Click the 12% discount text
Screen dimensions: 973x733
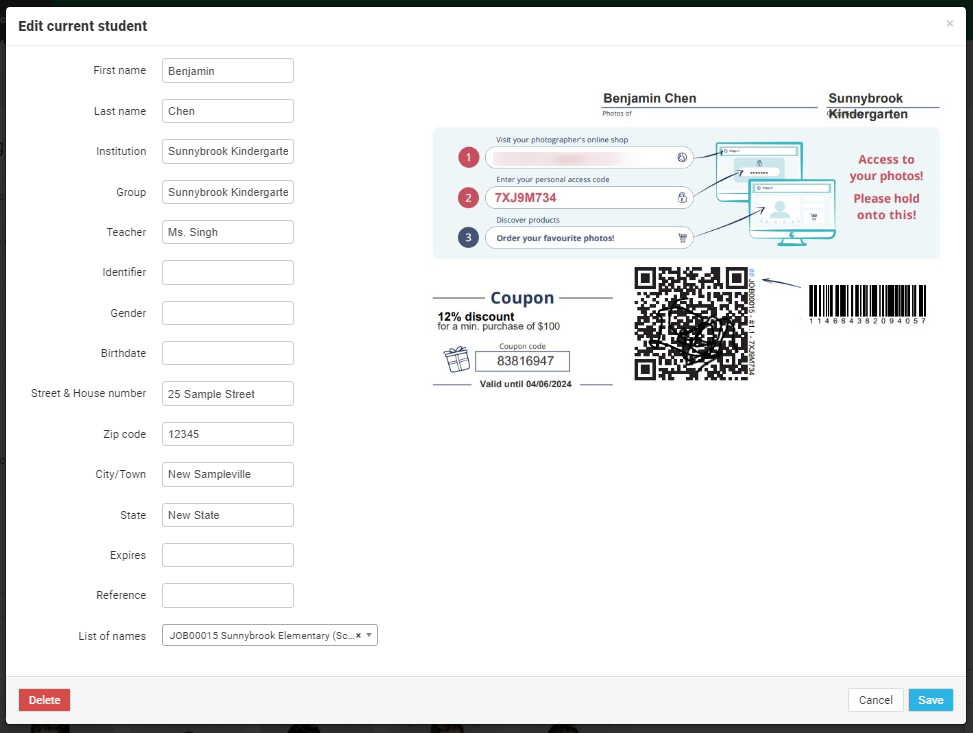(476, 317)
